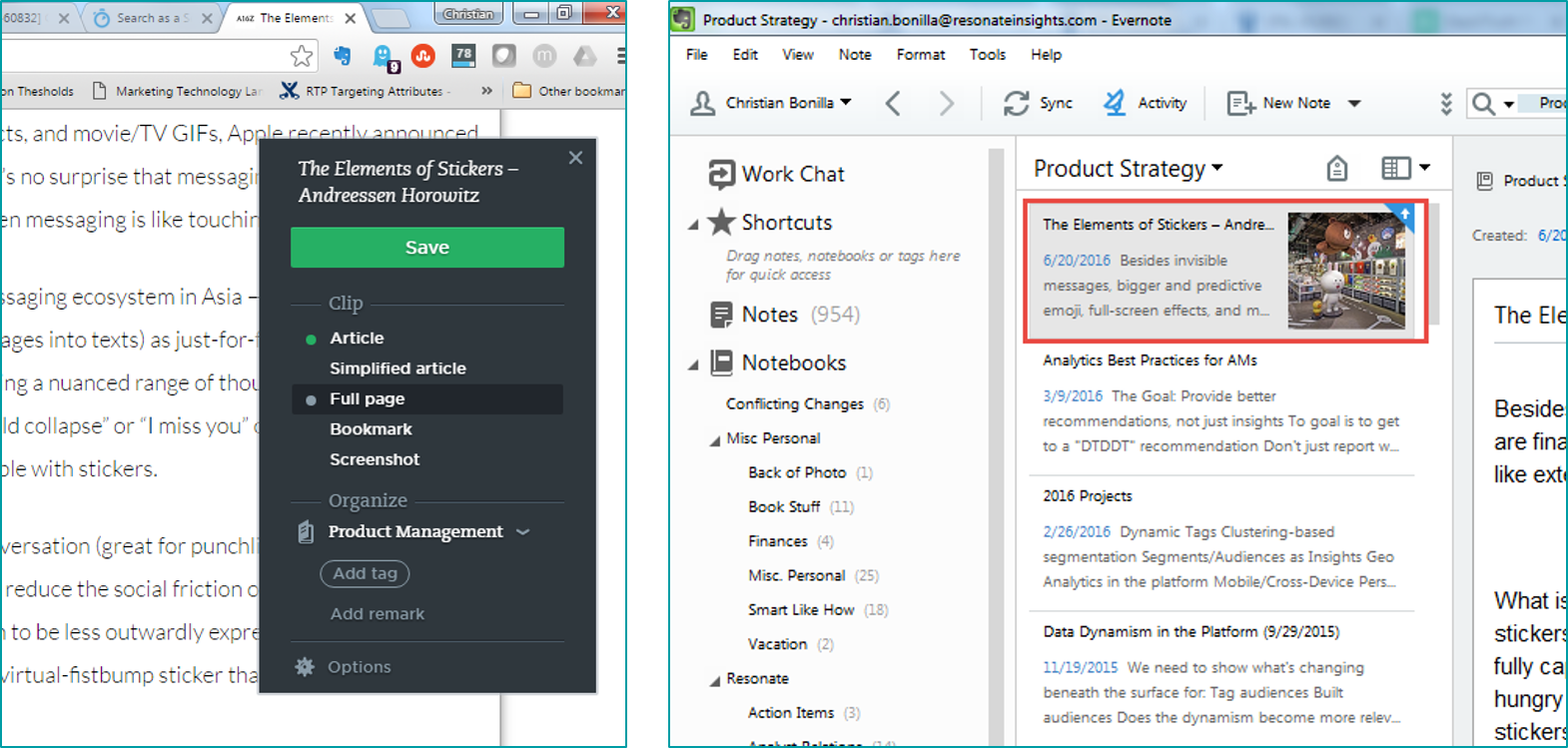Open the File menu in Evernote
The width and height of the screenshot is (1568, 748).
point(697,55)
